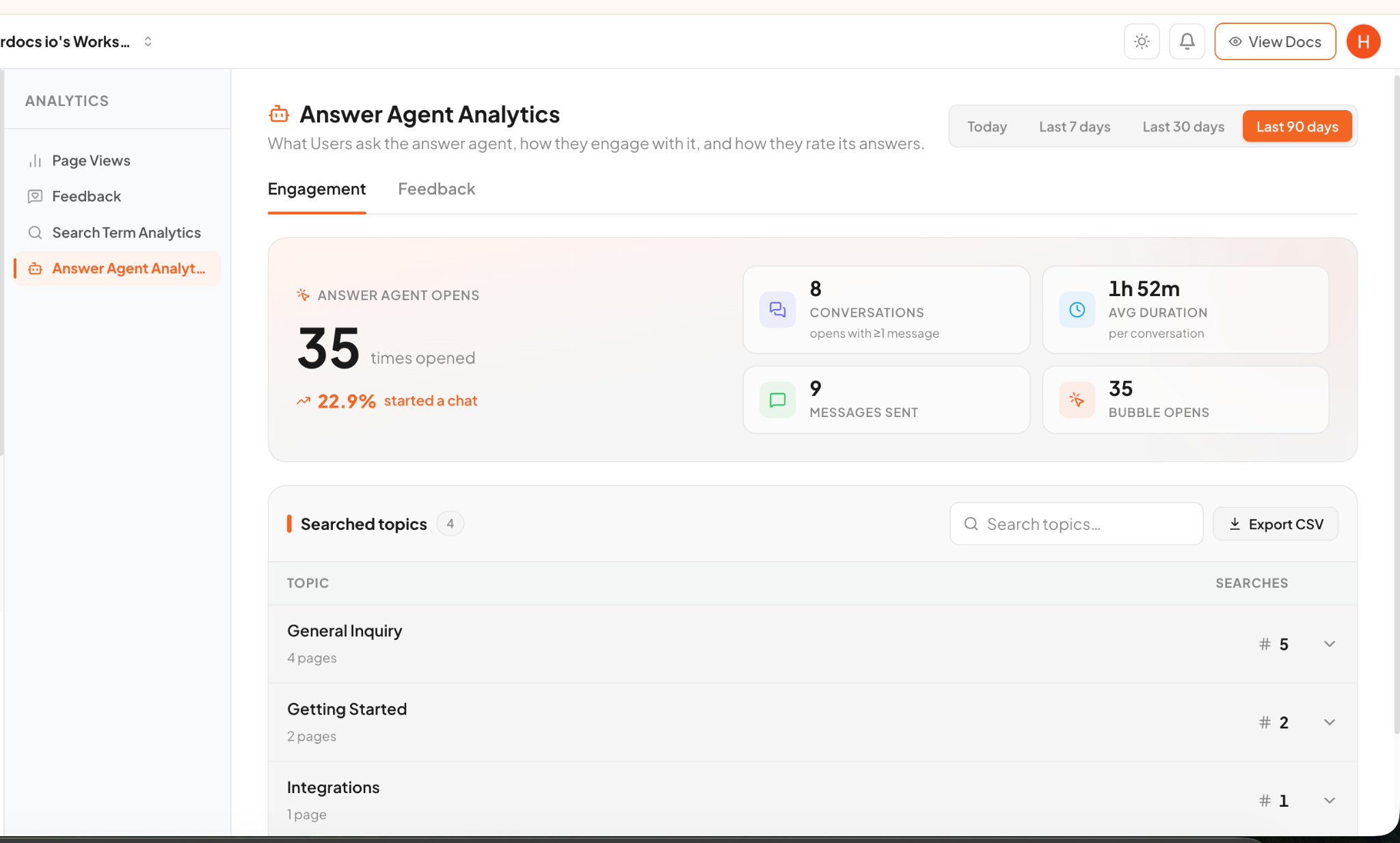Click the large 35 times opened number
Image resolution: width=1400 pixels, height=843 pixels.
pos(328,348)
